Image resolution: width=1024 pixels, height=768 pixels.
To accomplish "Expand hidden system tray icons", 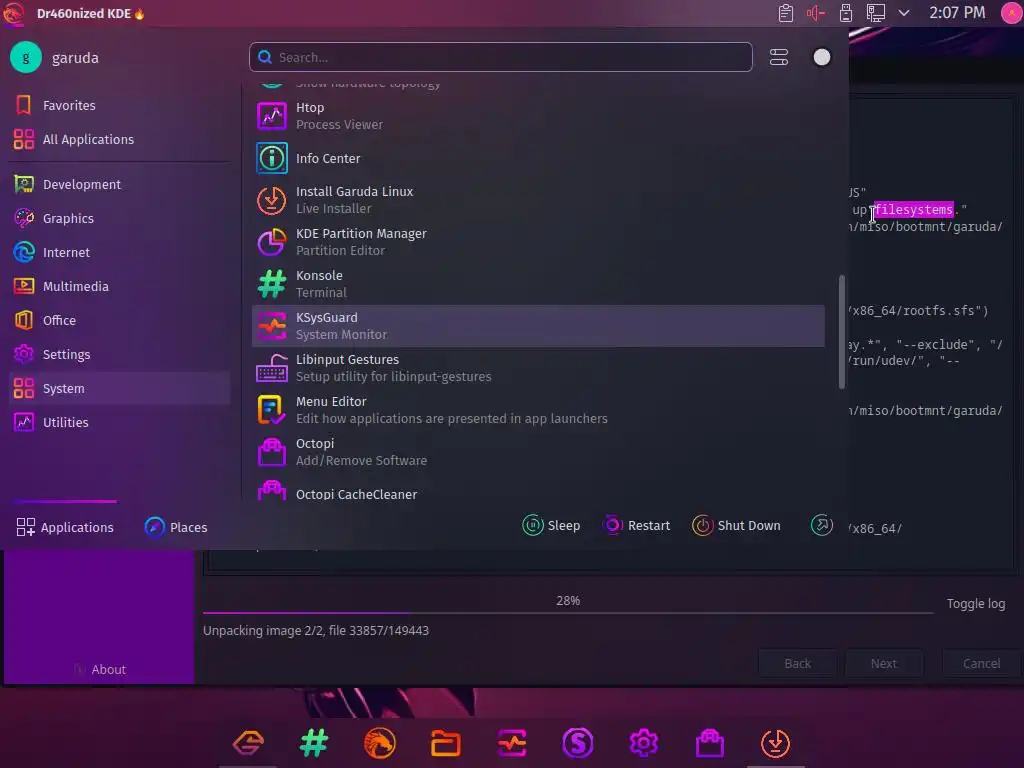I will tap(904, 12).
